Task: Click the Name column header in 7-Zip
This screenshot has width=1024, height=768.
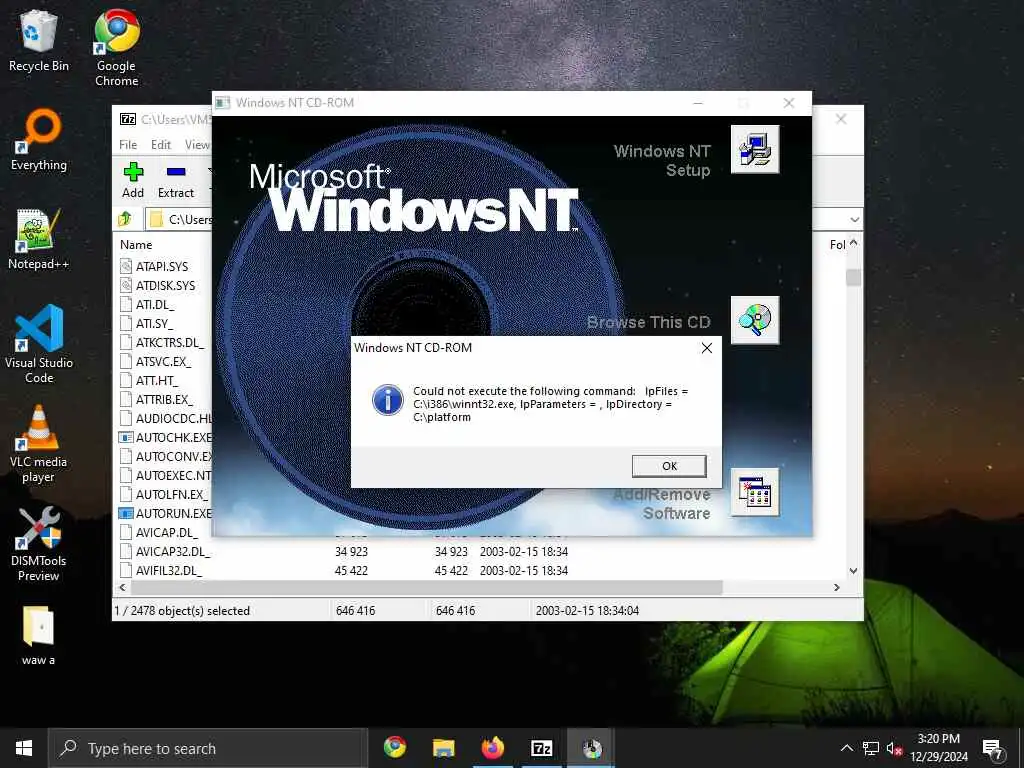Action: 136,244
